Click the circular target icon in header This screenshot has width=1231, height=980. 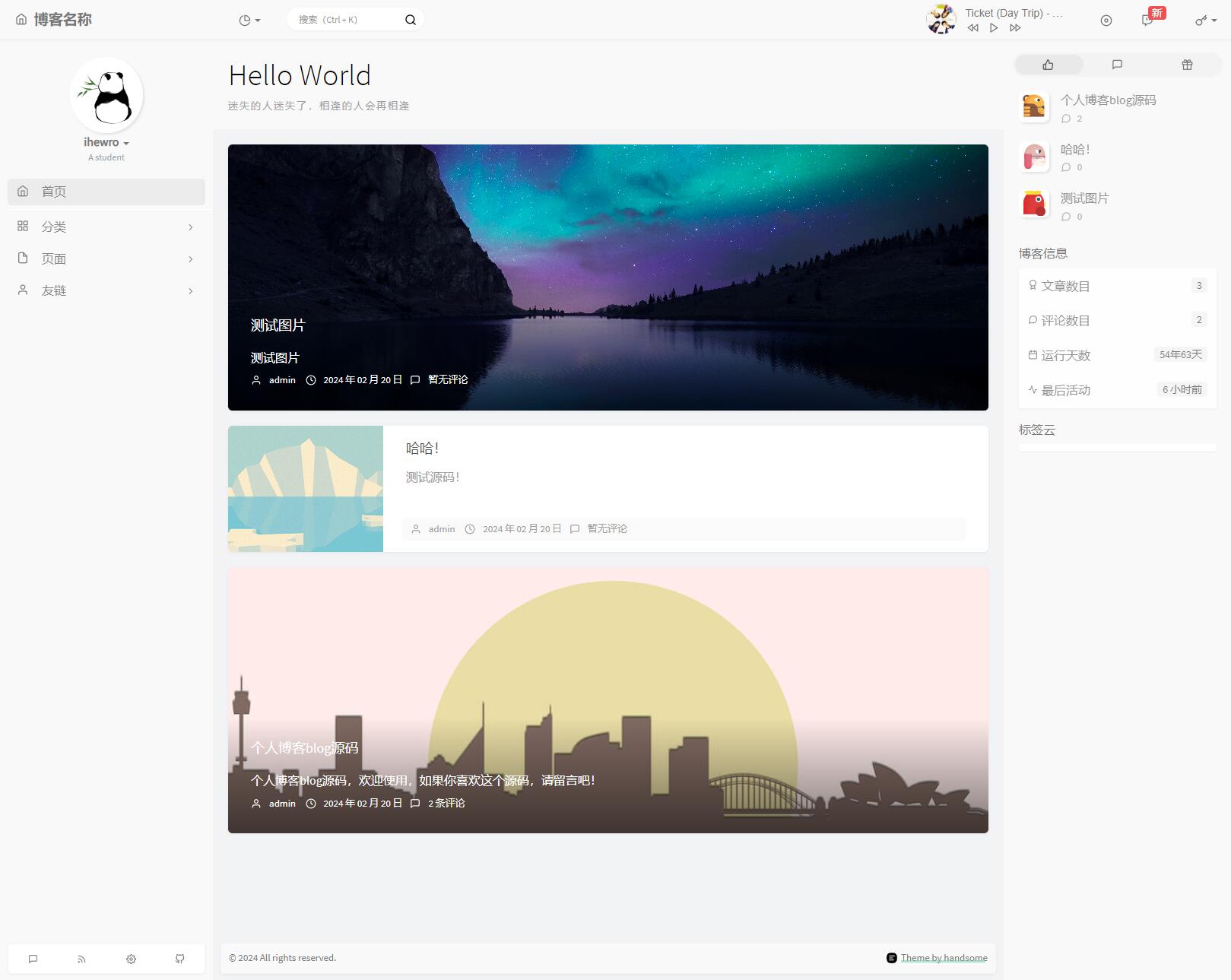click(x=1106, y=21)
